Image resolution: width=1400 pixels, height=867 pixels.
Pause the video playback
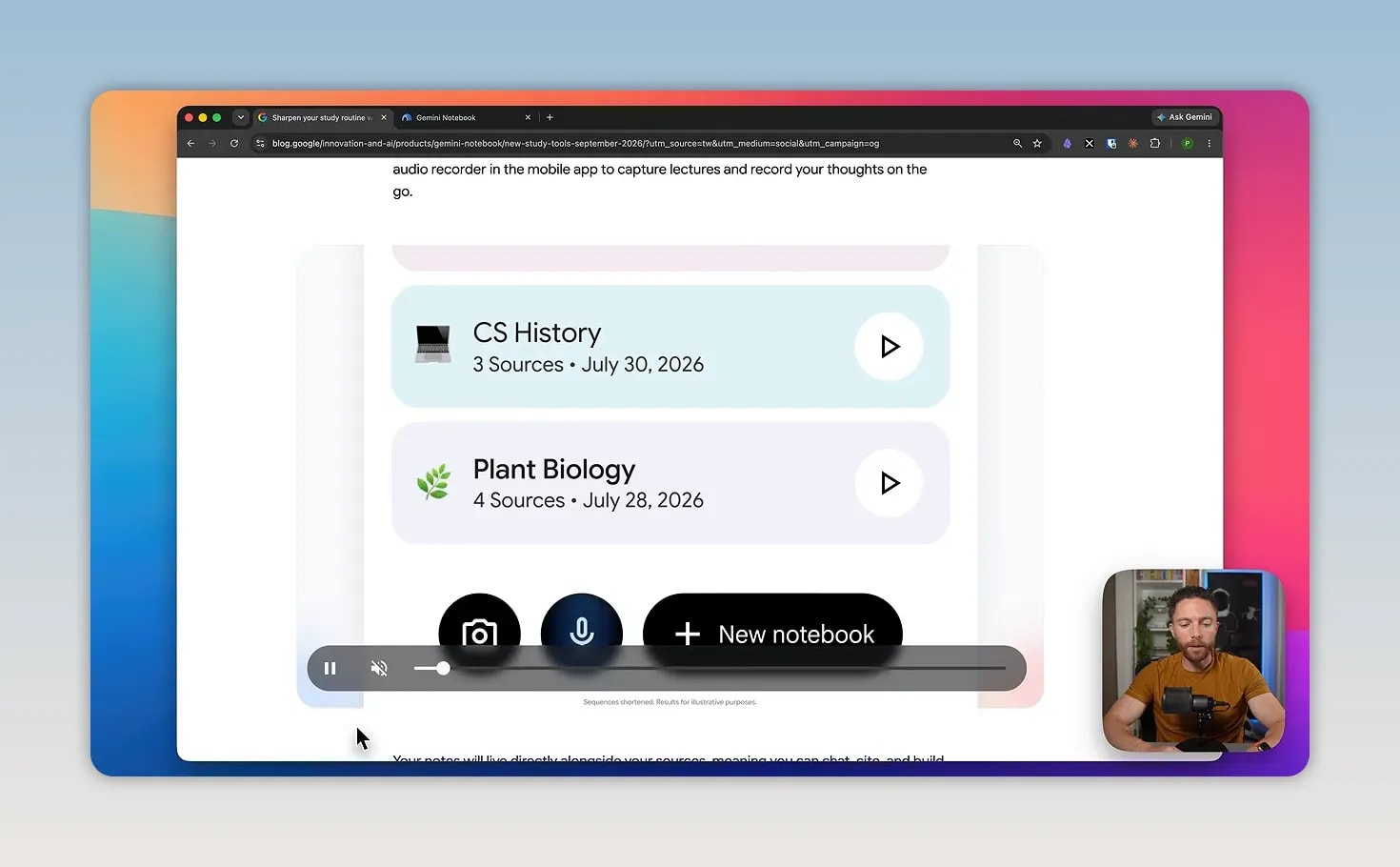pos(330,669)
